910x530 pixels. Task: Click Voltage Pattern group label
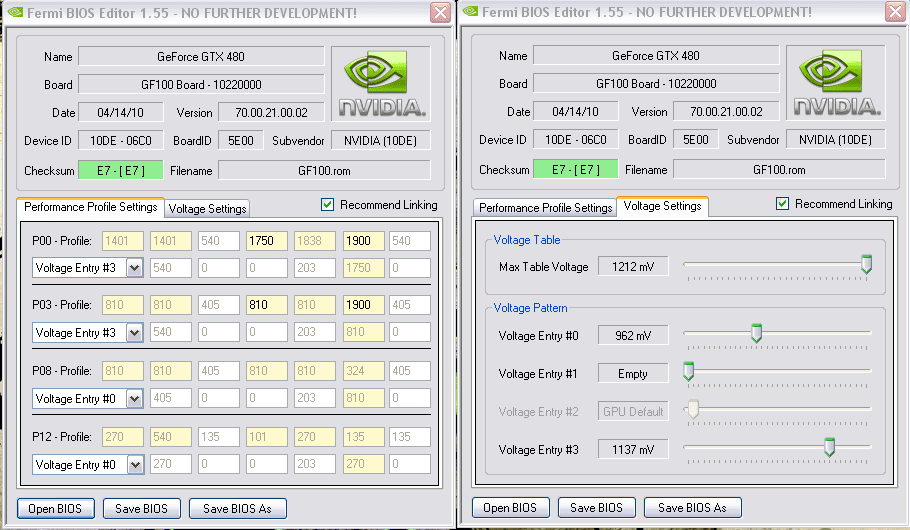[x=530, y=308]
